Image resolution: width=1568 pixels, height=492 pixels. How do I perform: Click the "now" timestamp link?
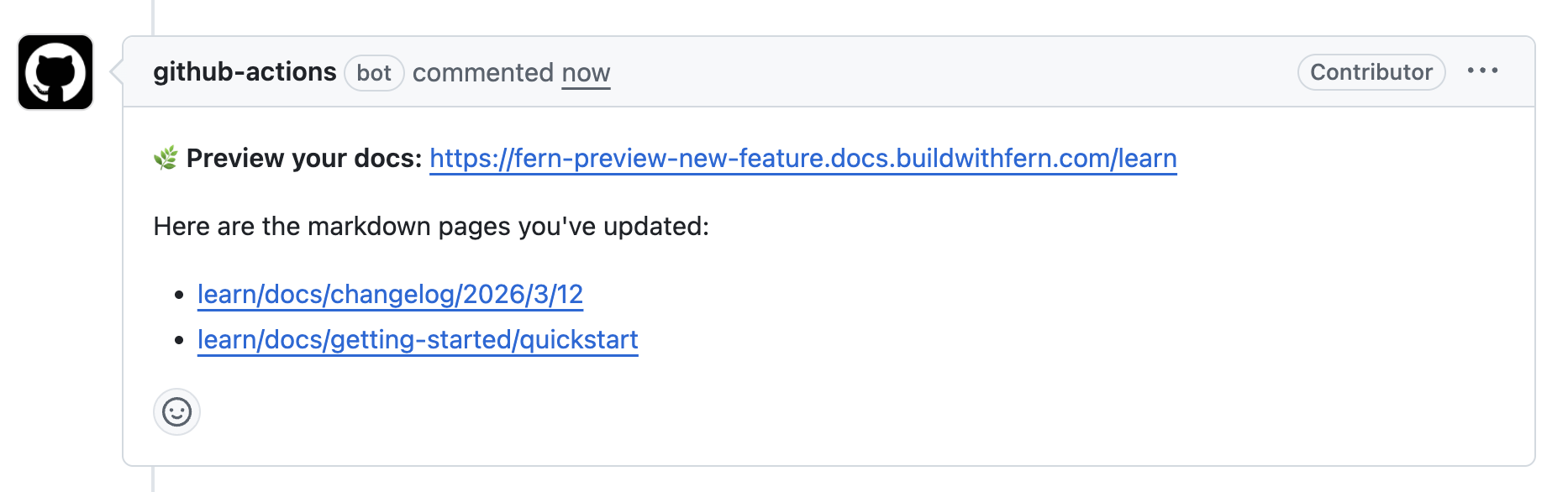click(586, 73)
